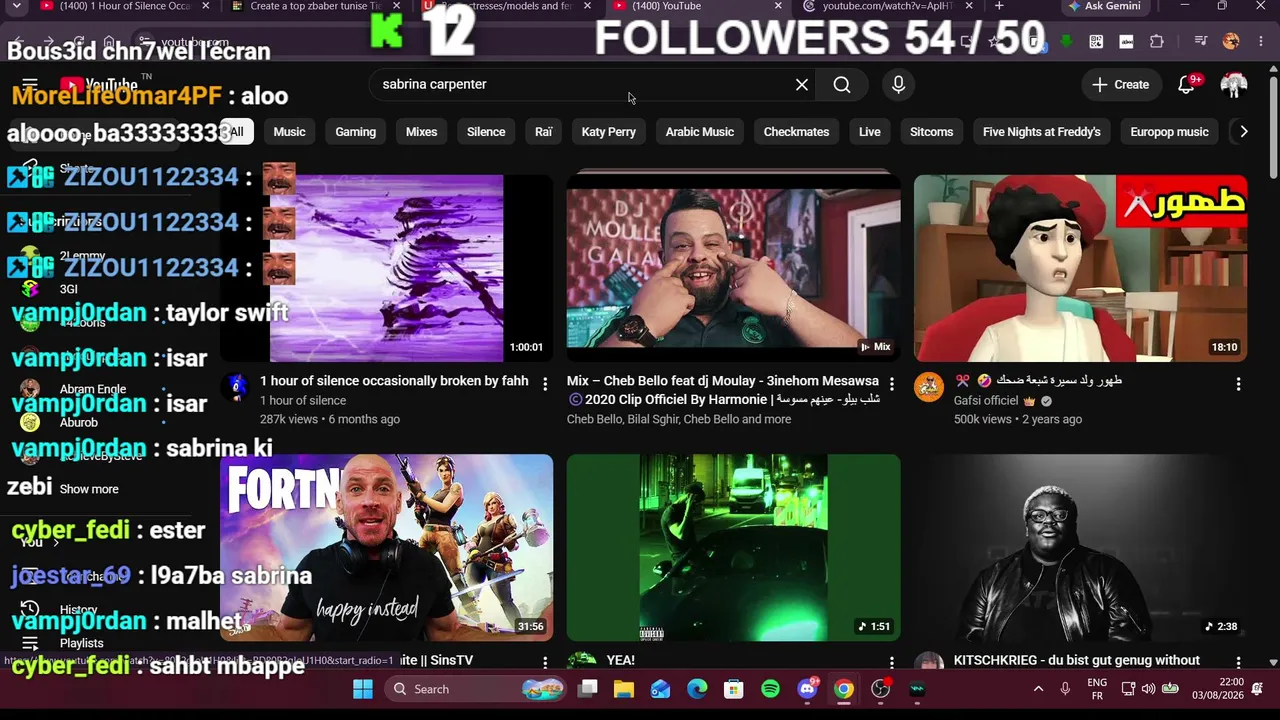This screenshot has width=1280, height=720.
Task: Click the system tray microphone icon
Action: point(1065,689)
